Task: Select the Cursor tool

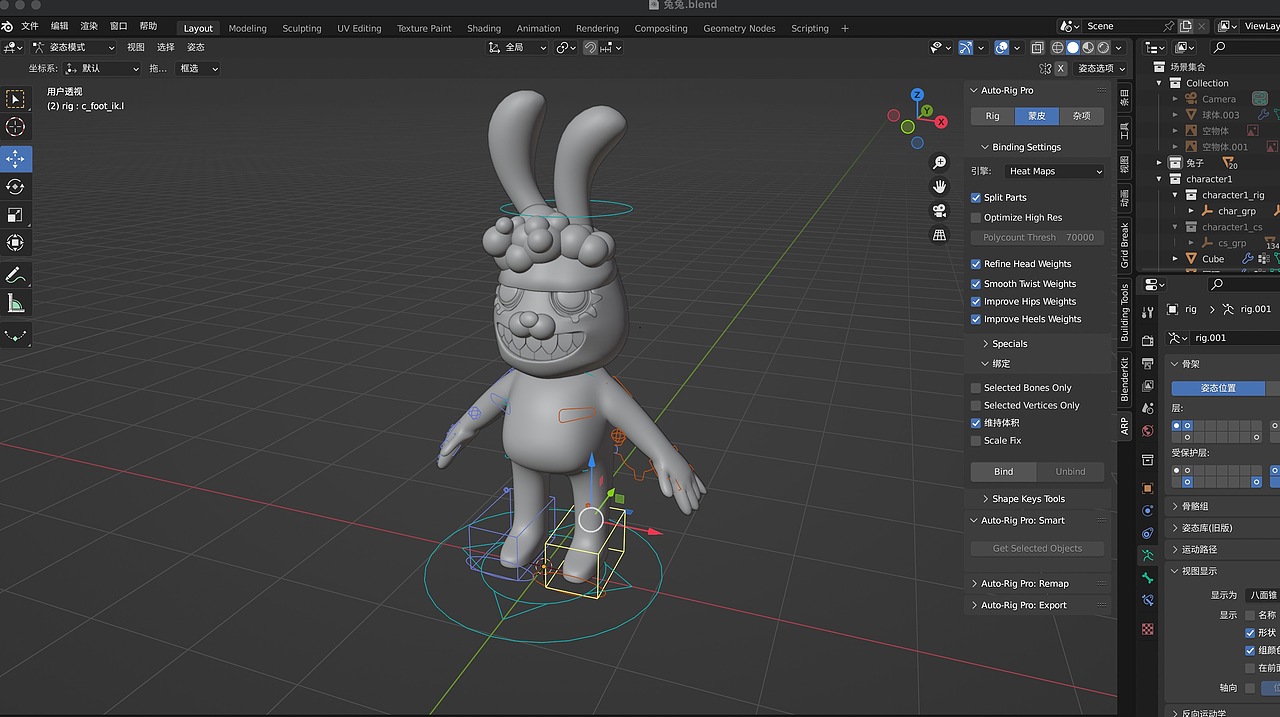Action: pyautogui.click(x=15, y=127)
